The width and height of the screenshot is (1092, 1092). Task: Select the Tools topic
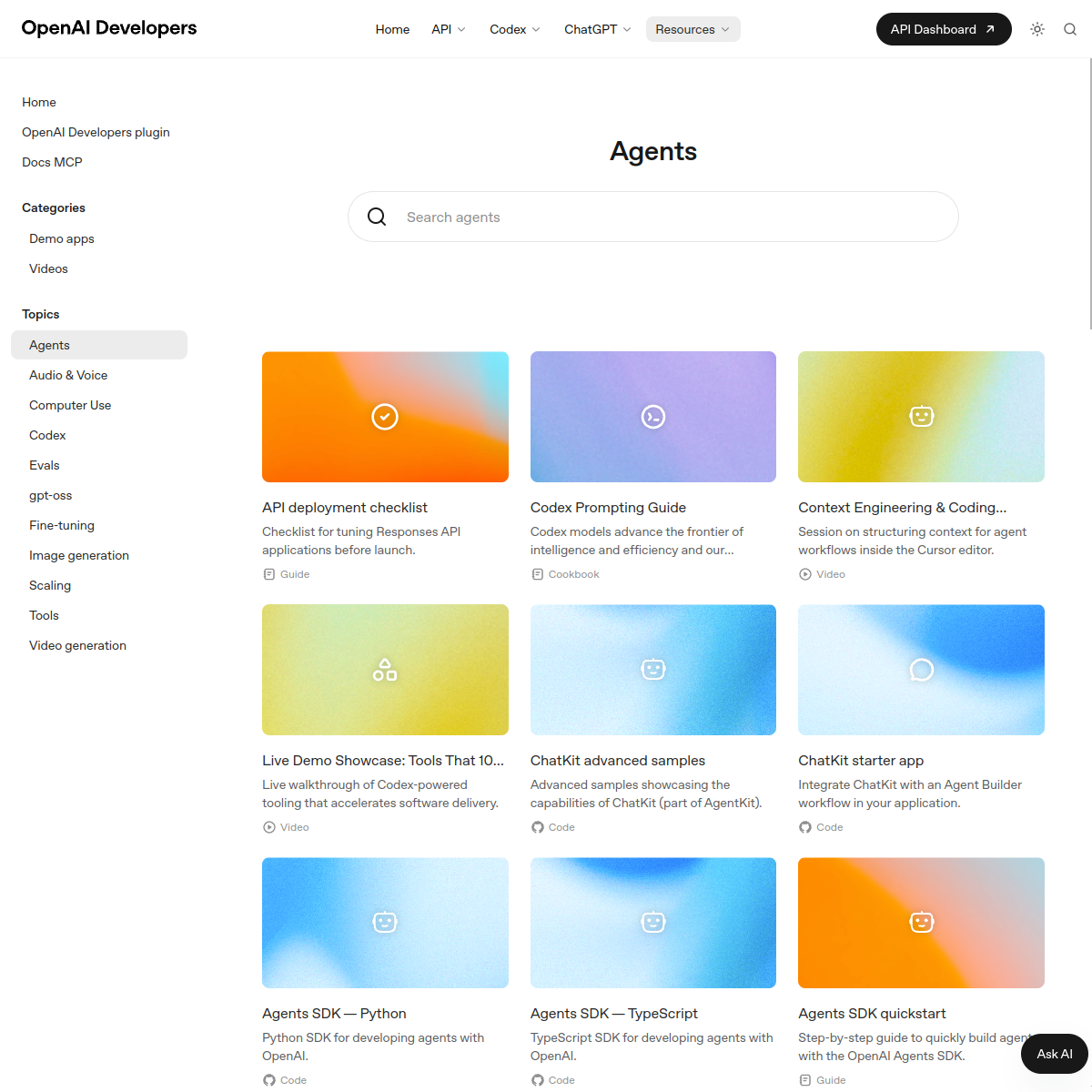(44, 615)
